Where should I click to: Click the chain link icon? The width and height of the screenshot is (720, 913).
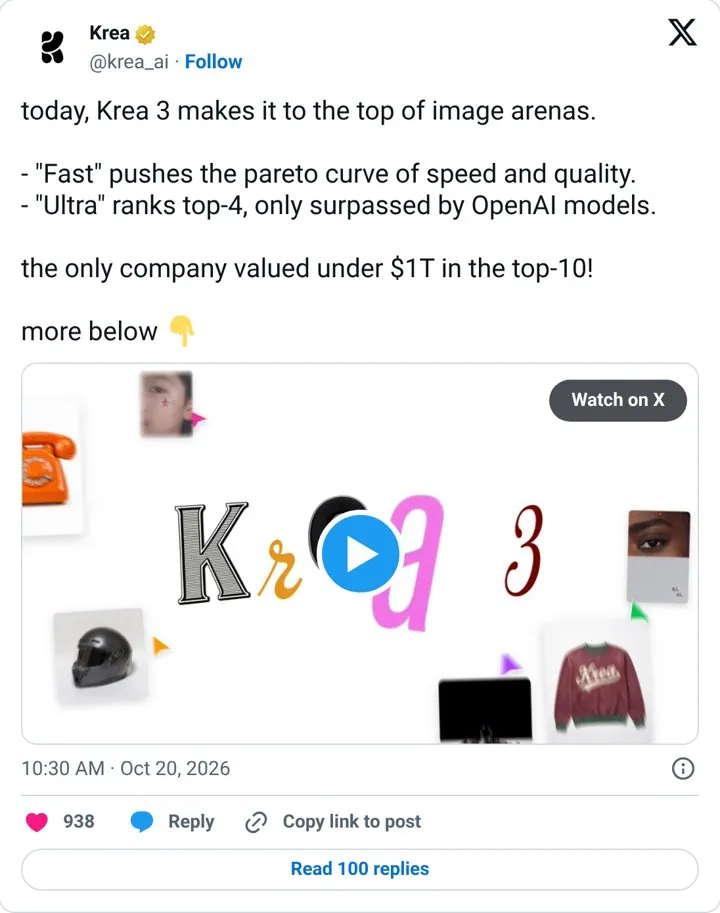256,822
